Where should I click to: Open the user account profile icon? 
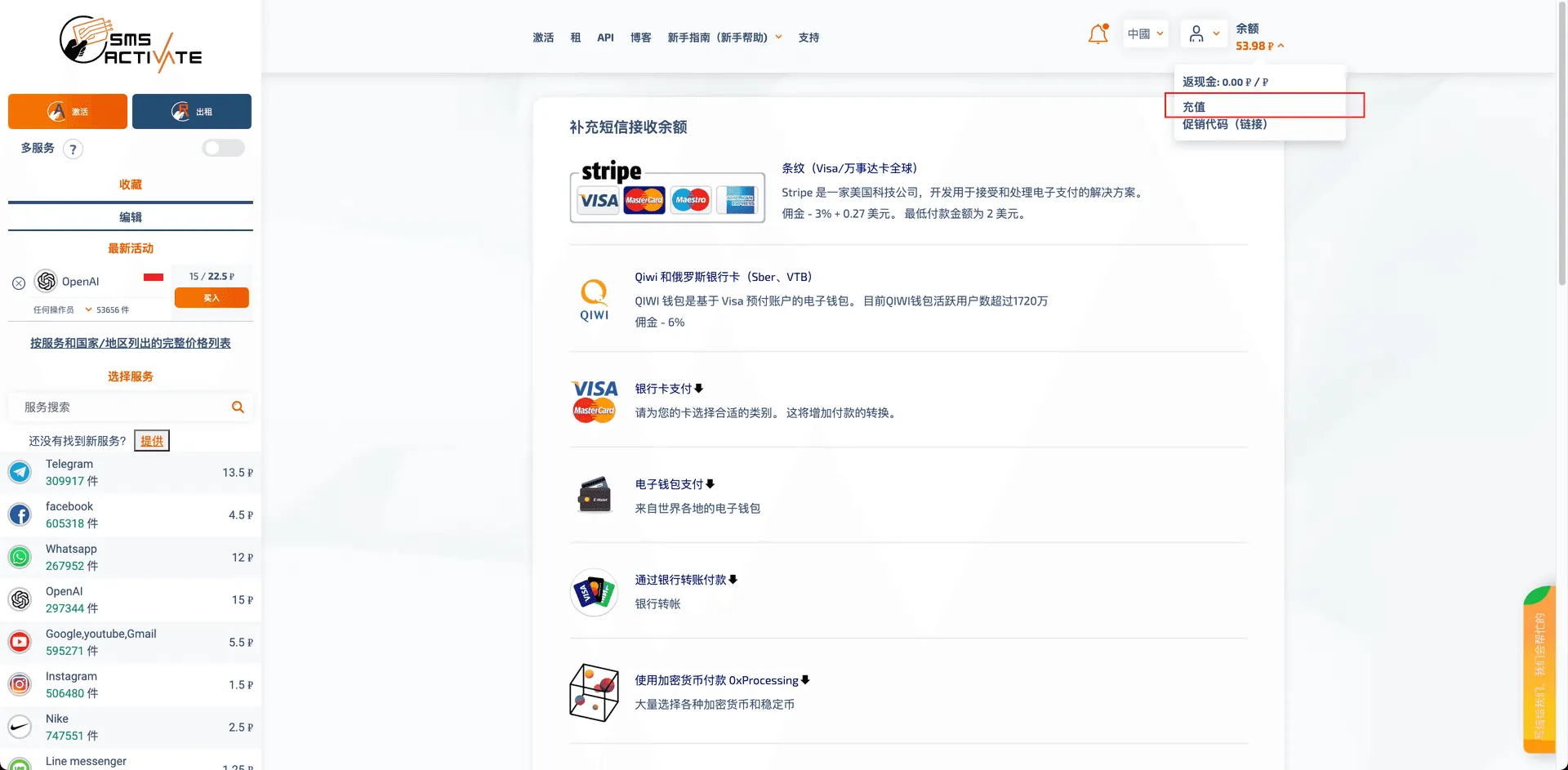pos(1196,33)
